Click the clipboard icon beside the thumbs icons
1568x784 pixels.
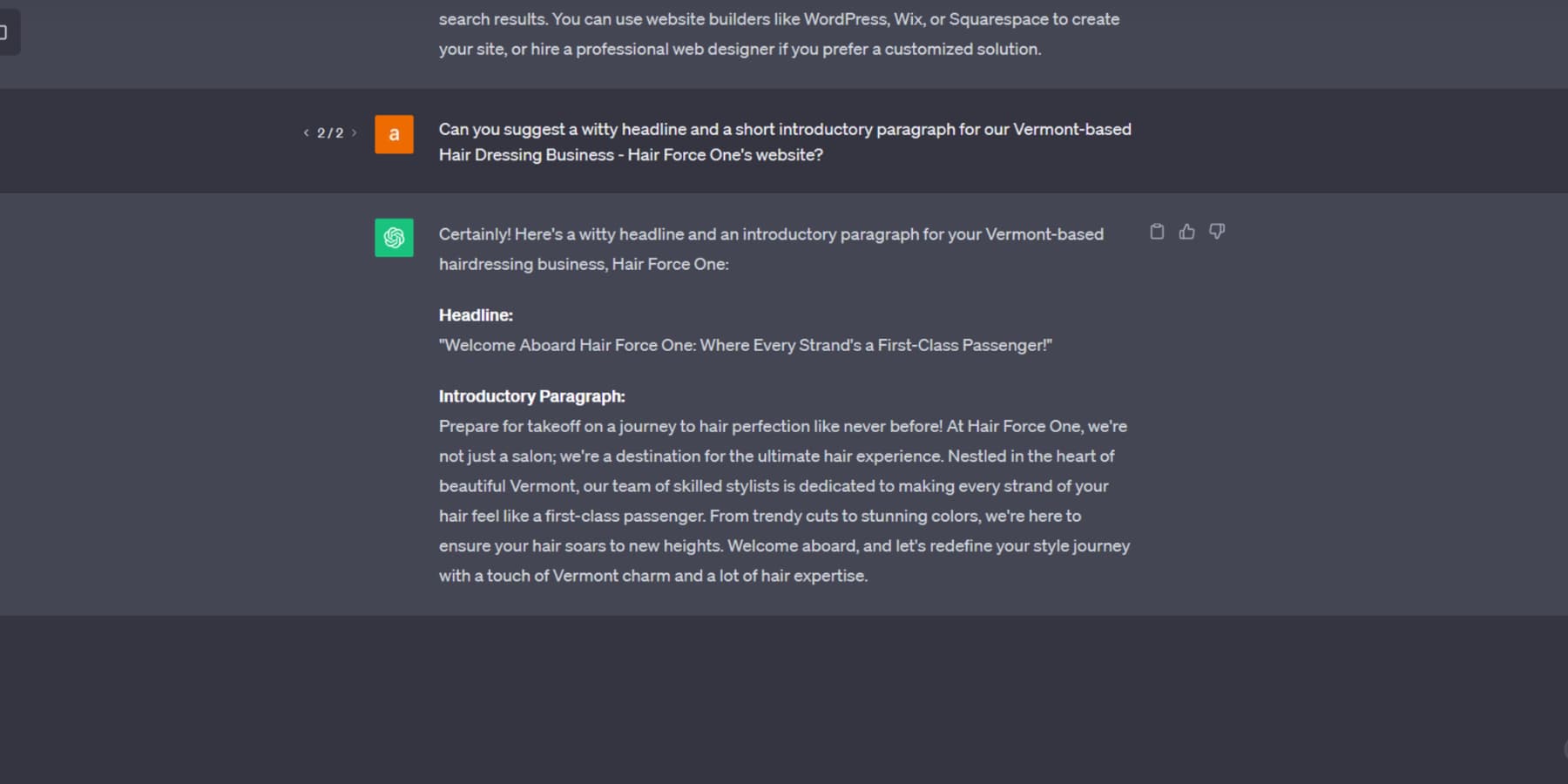(1156, 232)
